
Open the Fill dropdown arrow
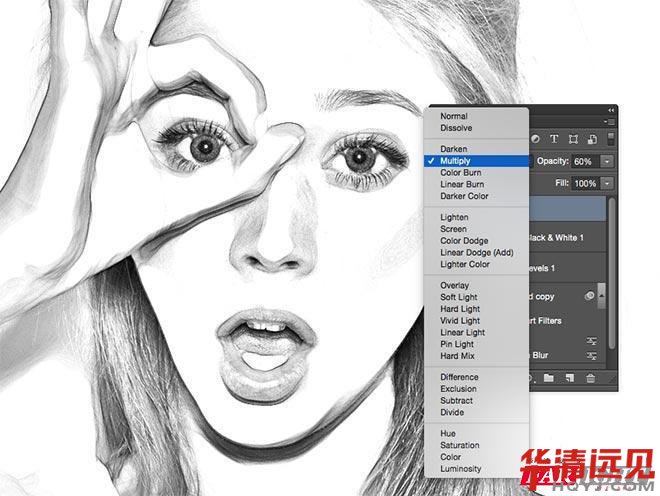click(x=608, y=184)
